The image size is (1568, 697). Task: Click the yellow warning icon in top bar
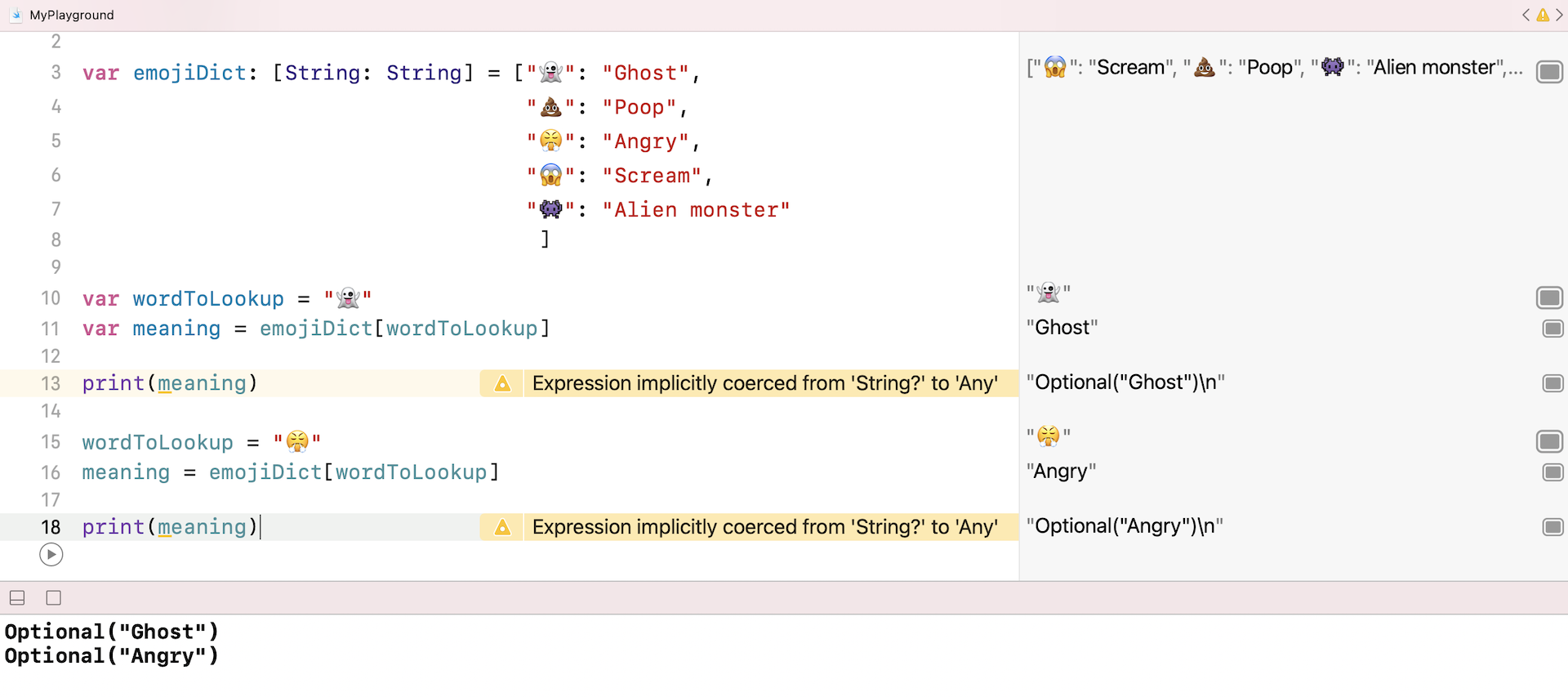[1543, 15]
